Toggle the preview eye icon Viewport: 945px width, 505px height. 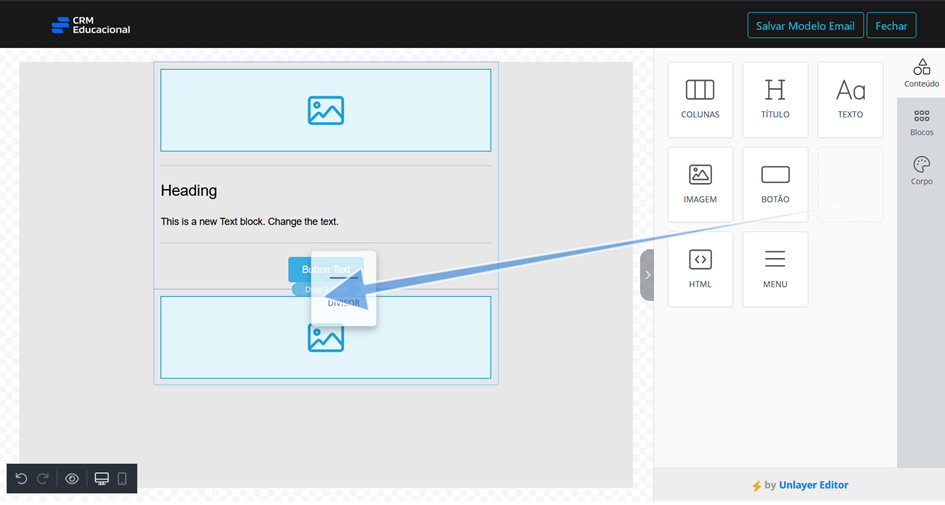(x=72, y=478)
